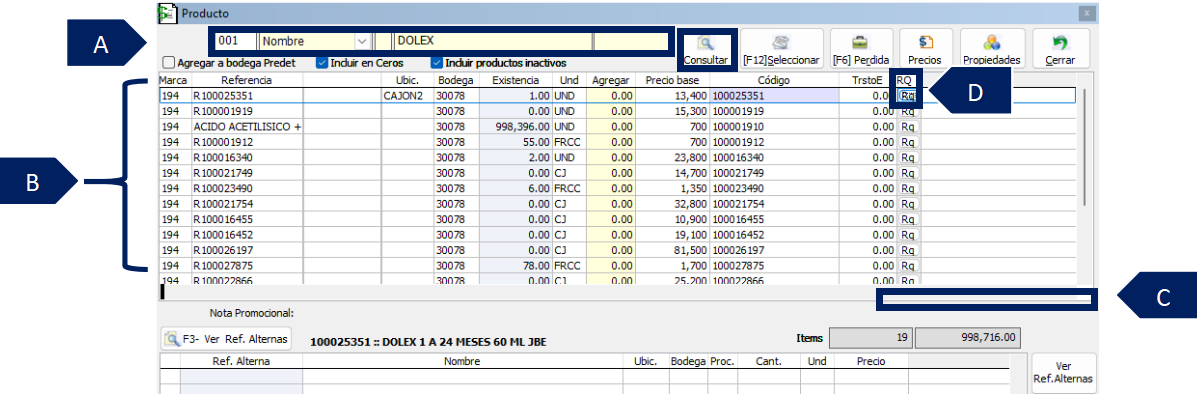
Task: Expand the Nombre search-type dropdown
Action: point(362,41)
